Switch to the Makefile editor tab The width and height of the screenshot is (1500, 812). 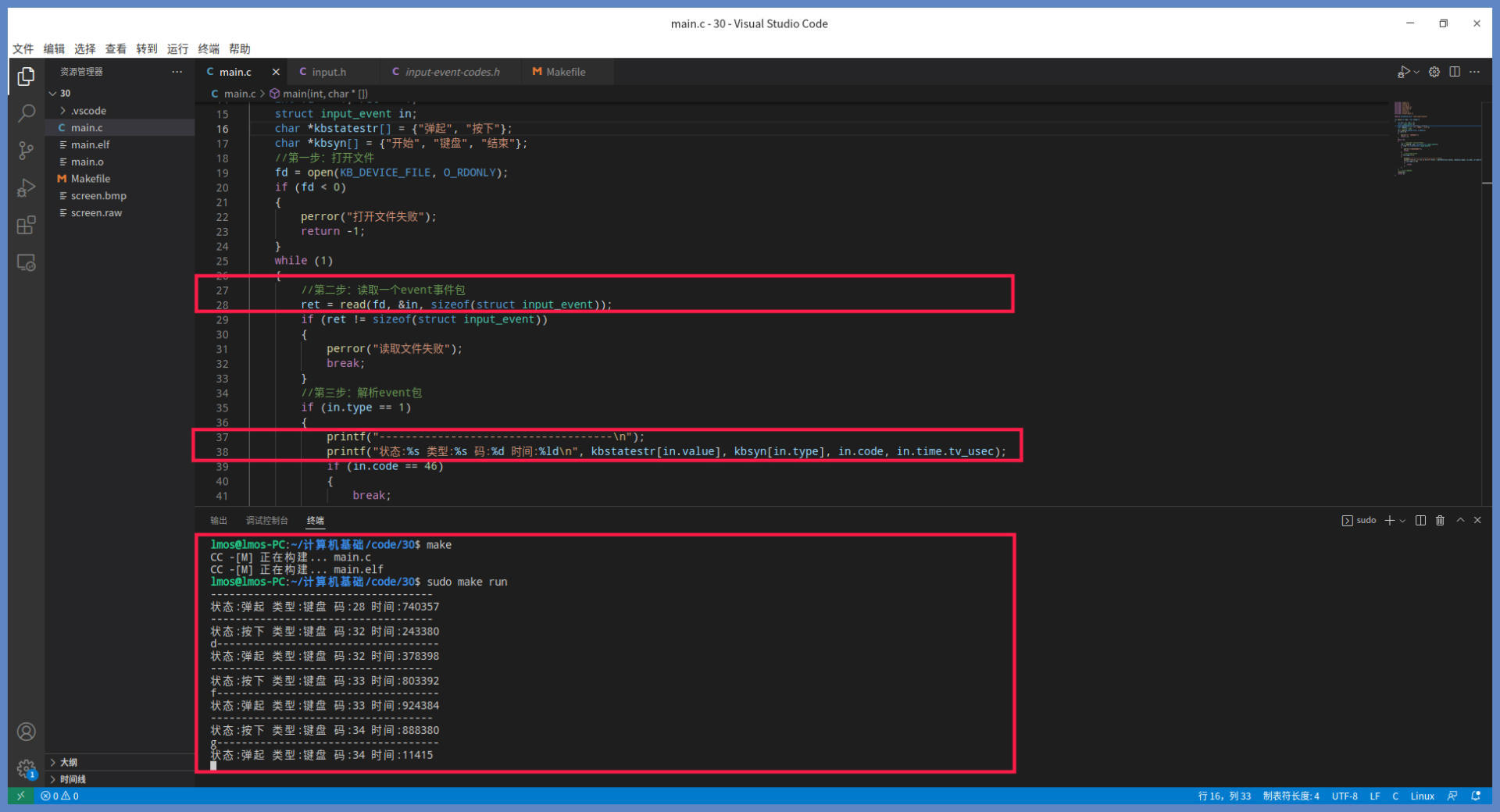click(565, 72)
